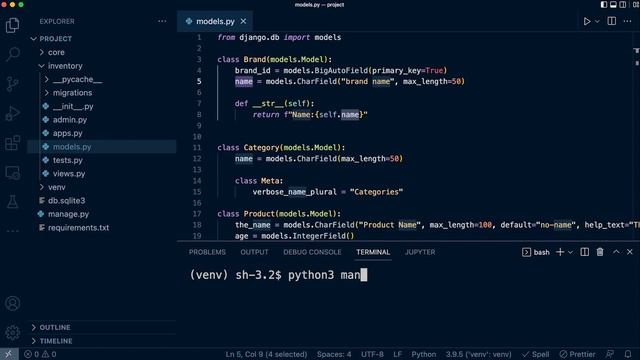
Task: Click the remote window indicator in status bar
Action: tap(9, 354)
